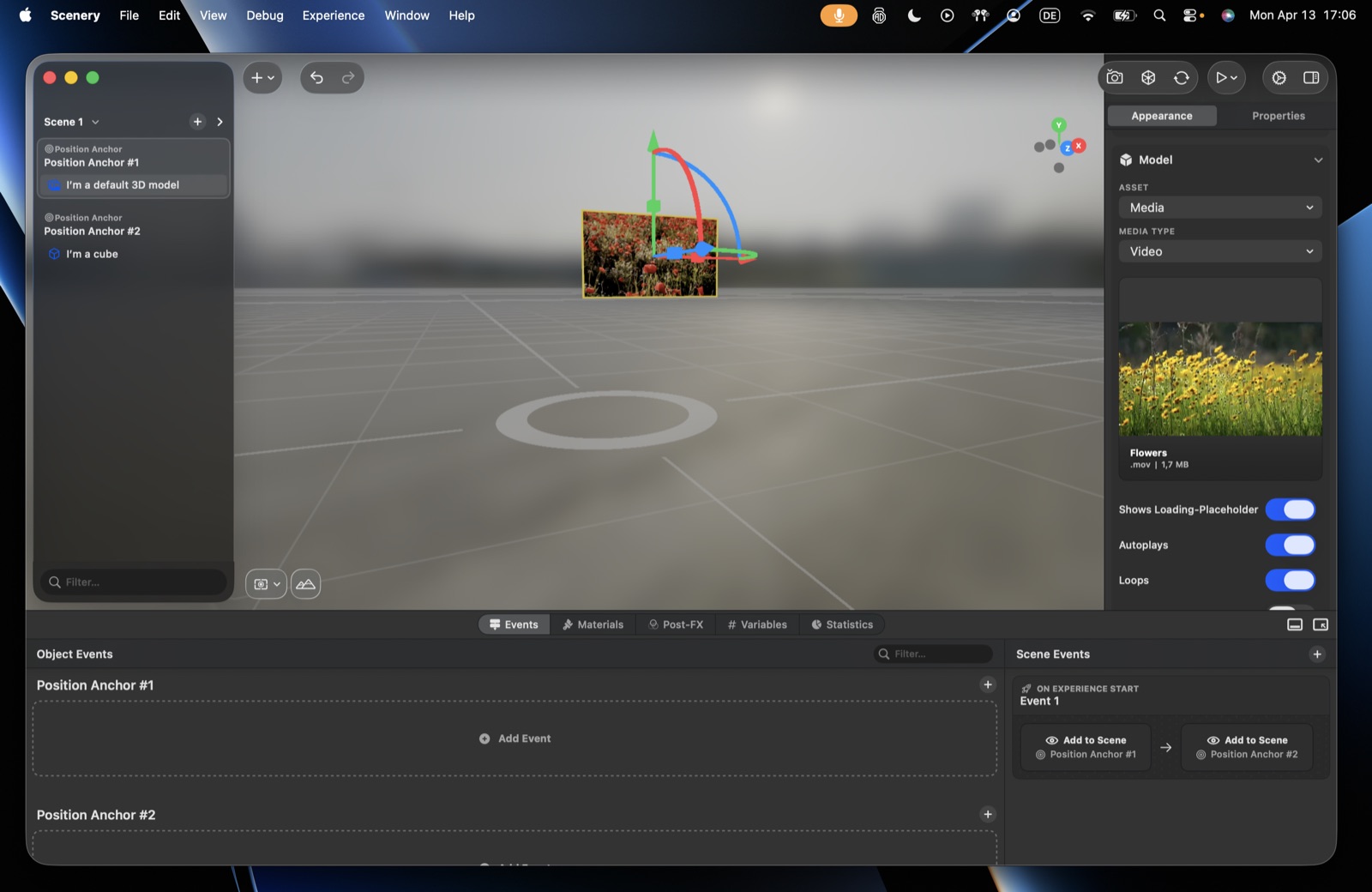Open the Debug menu
Image resolution: width=1372 pixels, height=892 pixels.
click(x=265, y=15)
